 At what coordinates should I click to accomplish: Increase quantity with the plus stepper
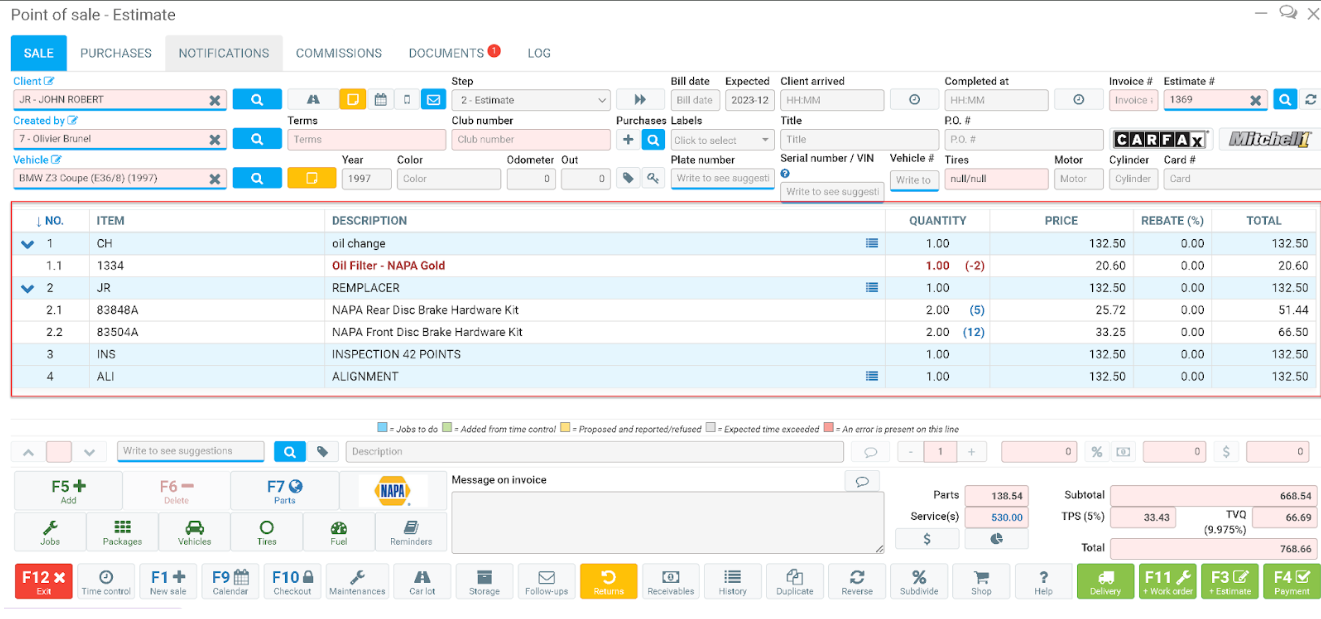click(970, 452)
